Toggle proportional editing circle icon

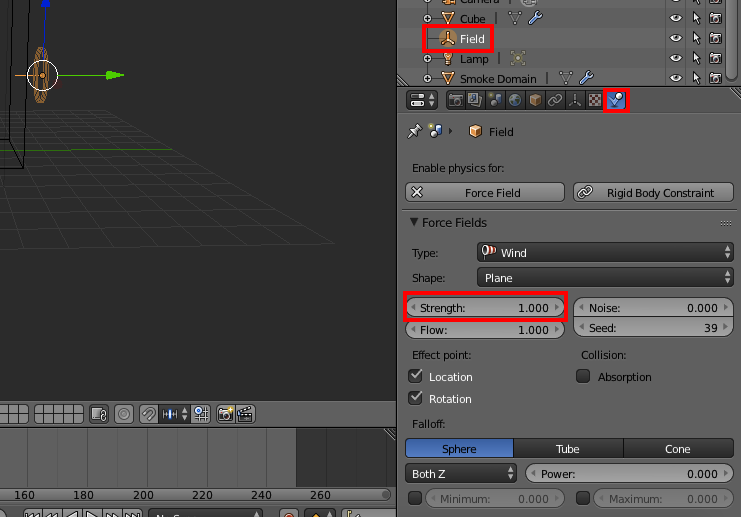[124, 414]
